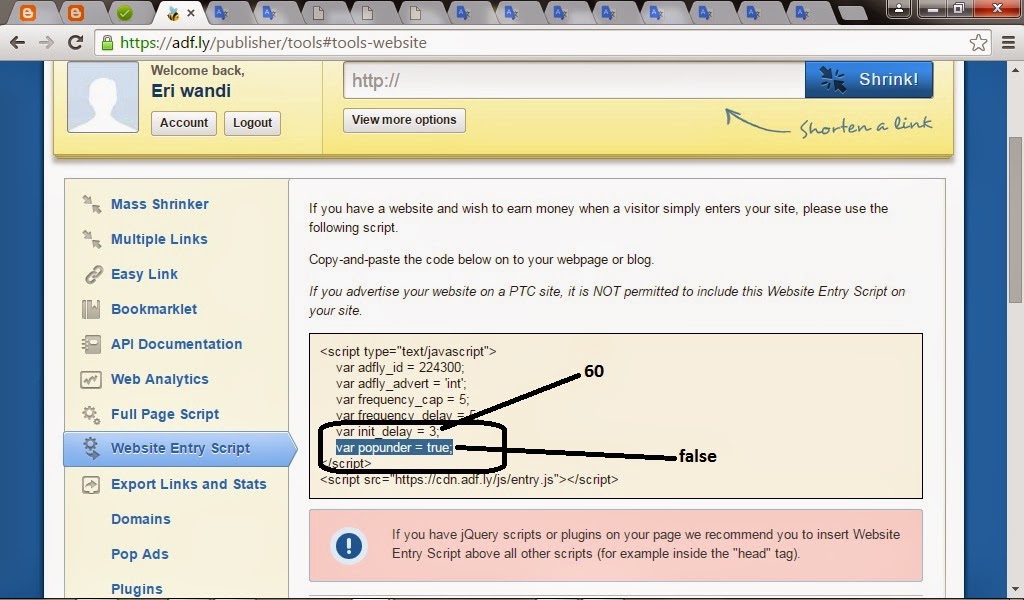Switch to first translate-icon tab
This screenshot has height=600, width=1024.
221,12
